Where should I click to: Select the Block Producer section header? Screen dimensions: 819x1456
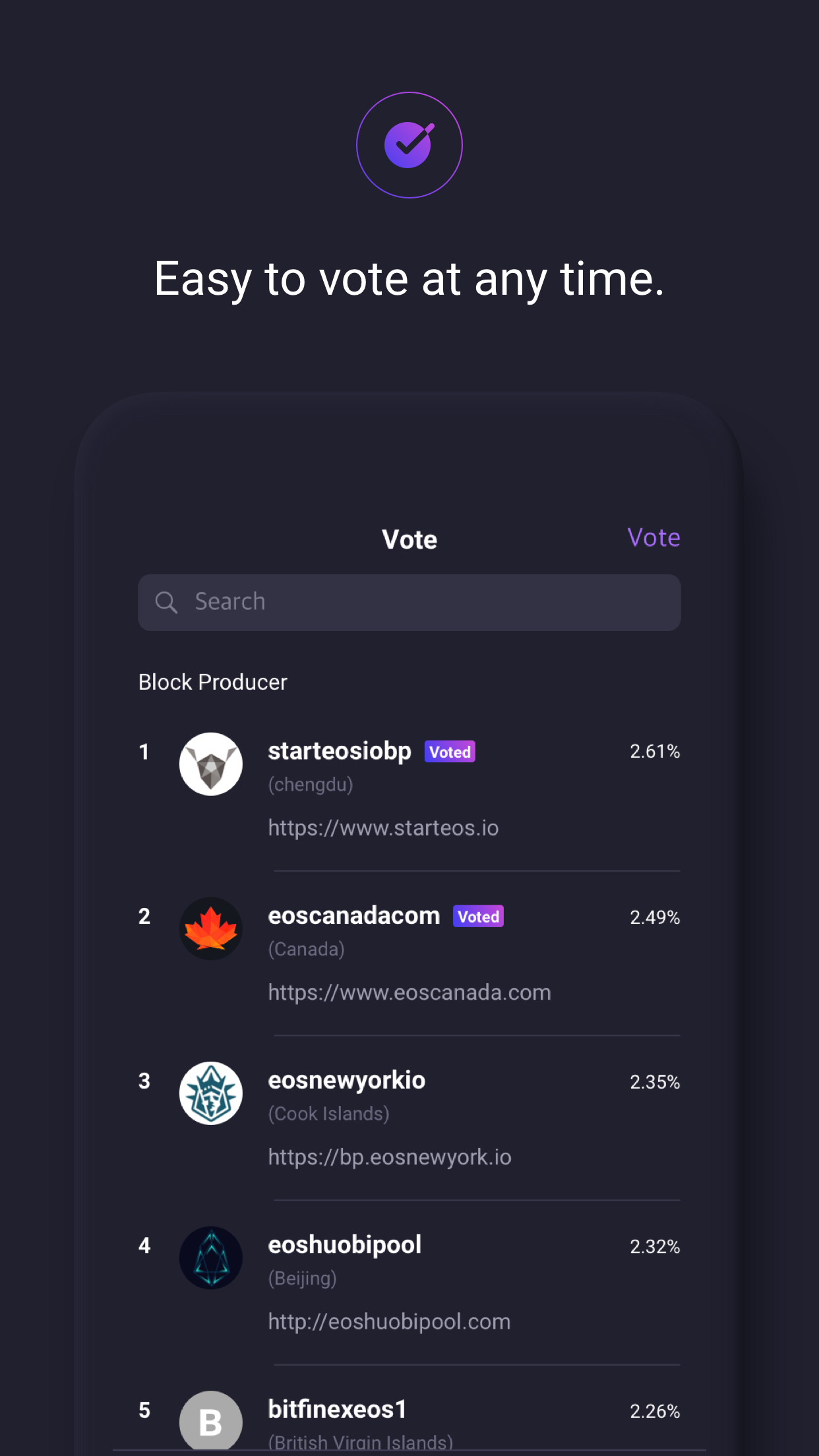click(212, 682)
